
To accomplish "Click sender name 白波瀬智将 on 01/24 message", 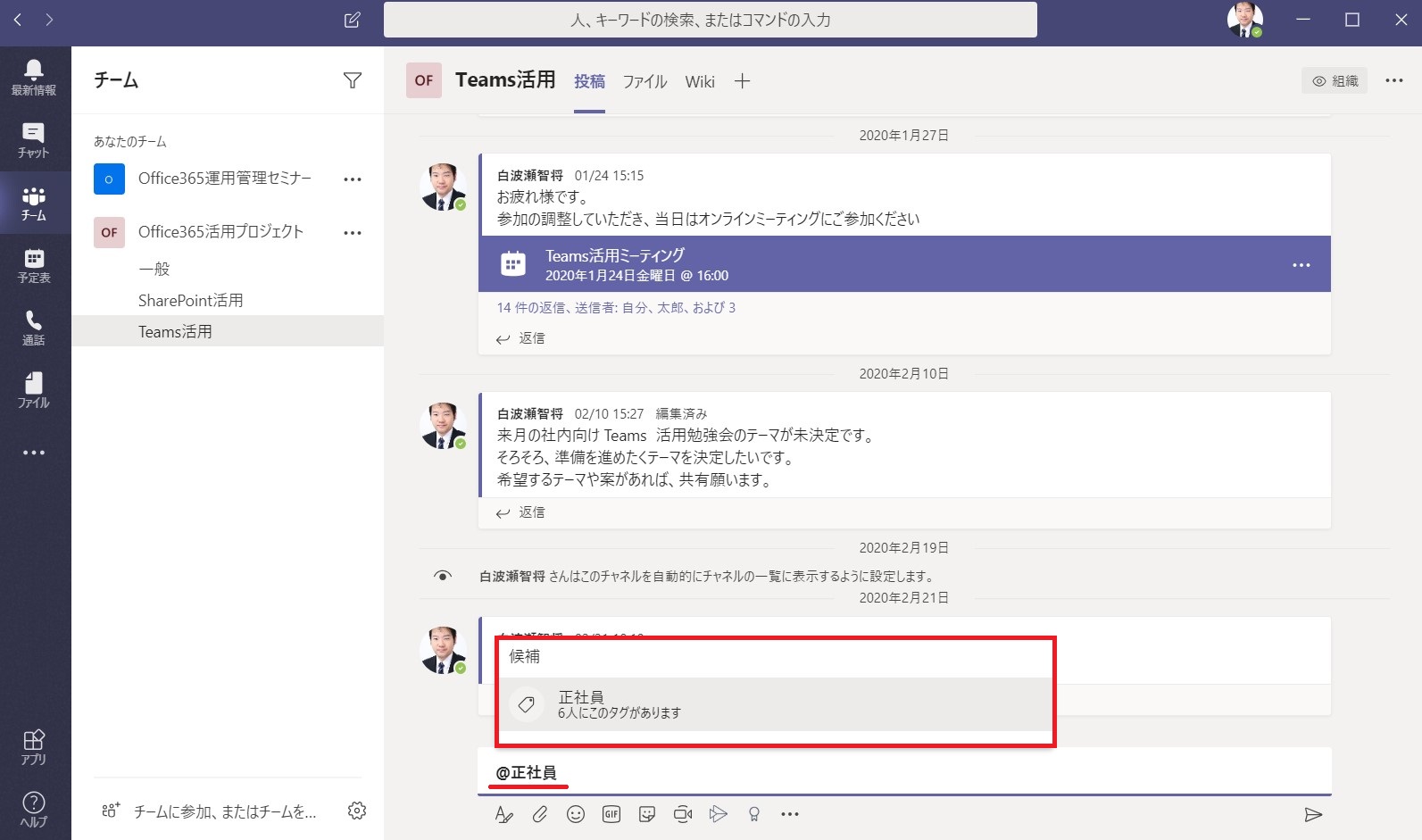I will (530, 176).
